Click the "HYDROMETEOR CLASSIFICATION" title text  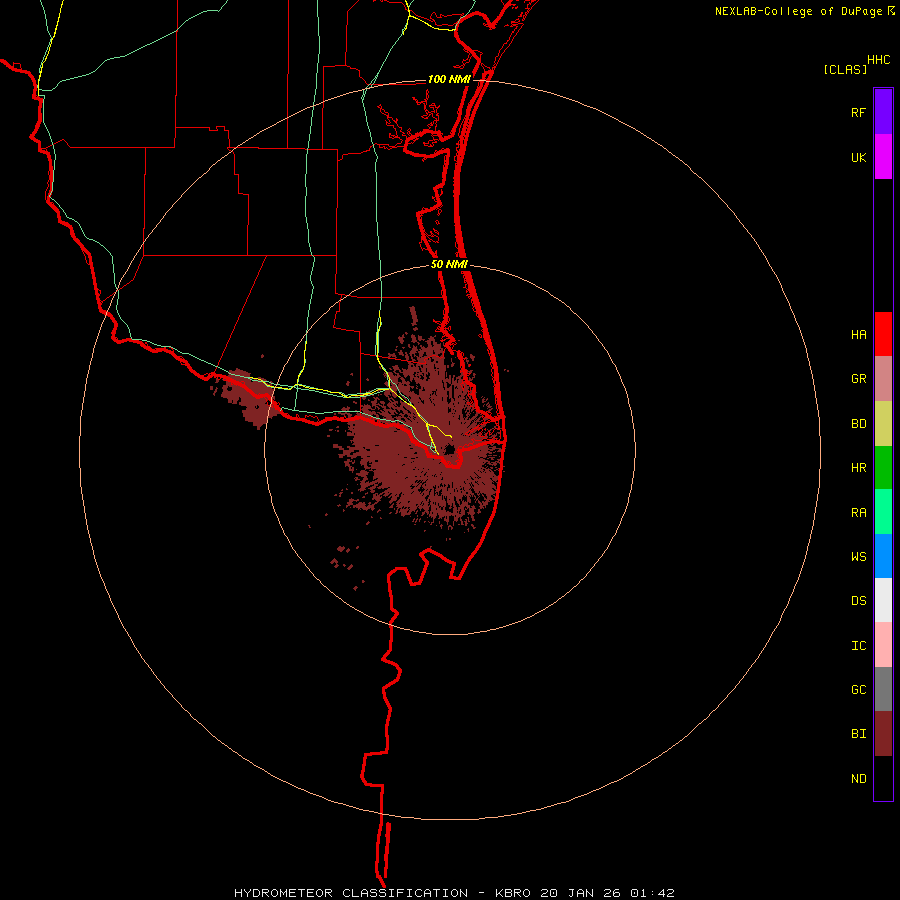(x=351, y=893)
